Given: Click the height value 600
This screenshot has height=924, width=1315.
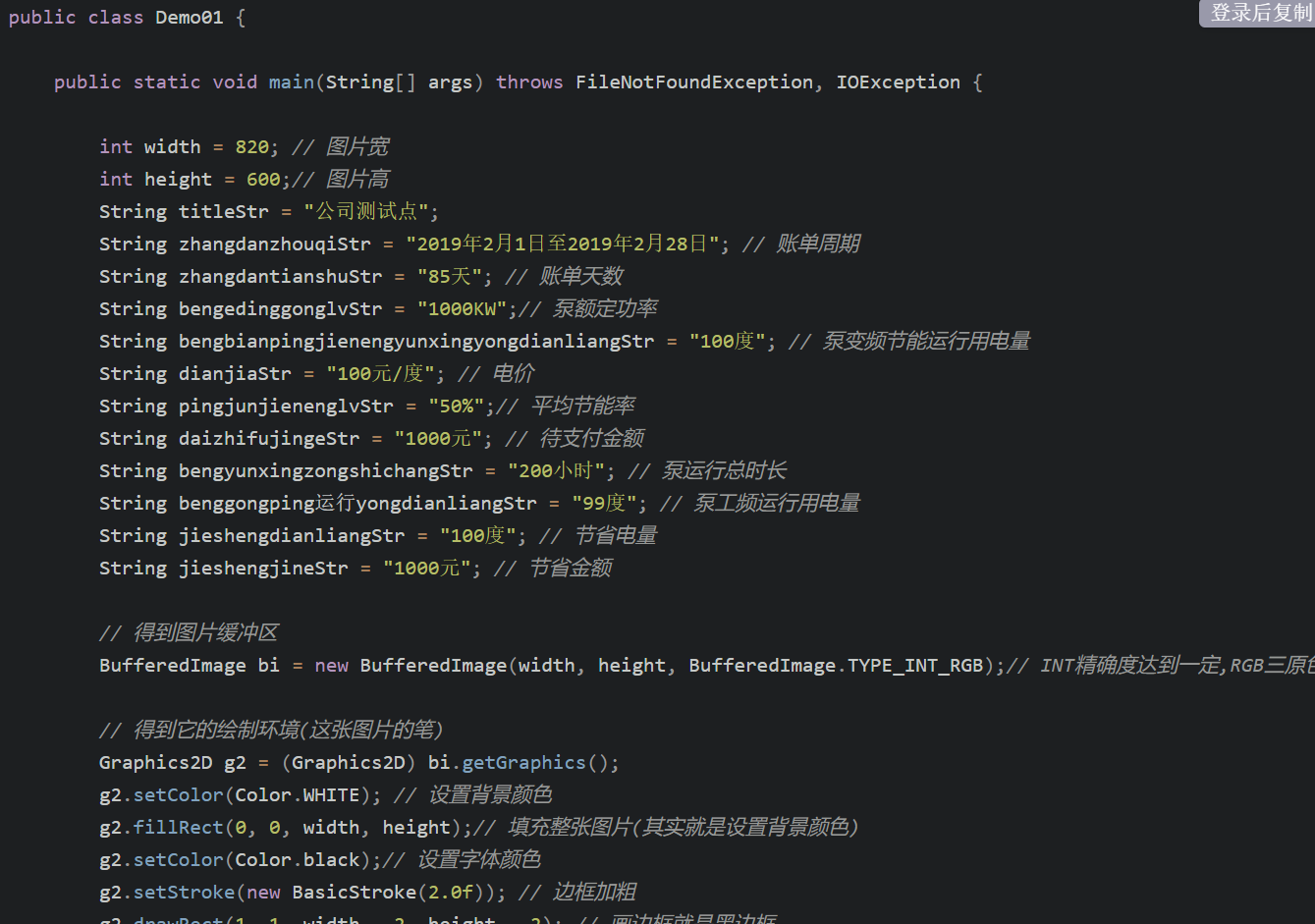Looking at the screenshot, I should [263, 180].
